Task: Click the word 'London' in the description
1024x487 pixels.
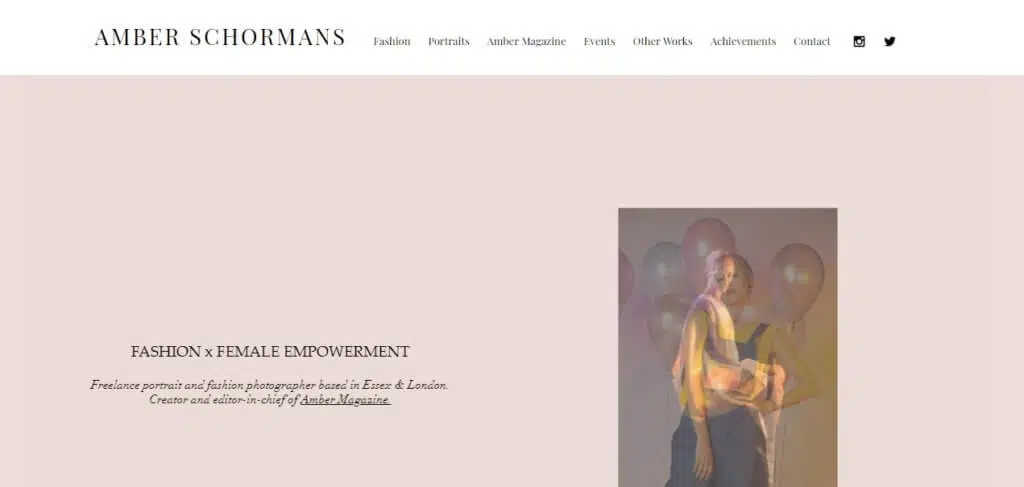Action: (427, 385)
